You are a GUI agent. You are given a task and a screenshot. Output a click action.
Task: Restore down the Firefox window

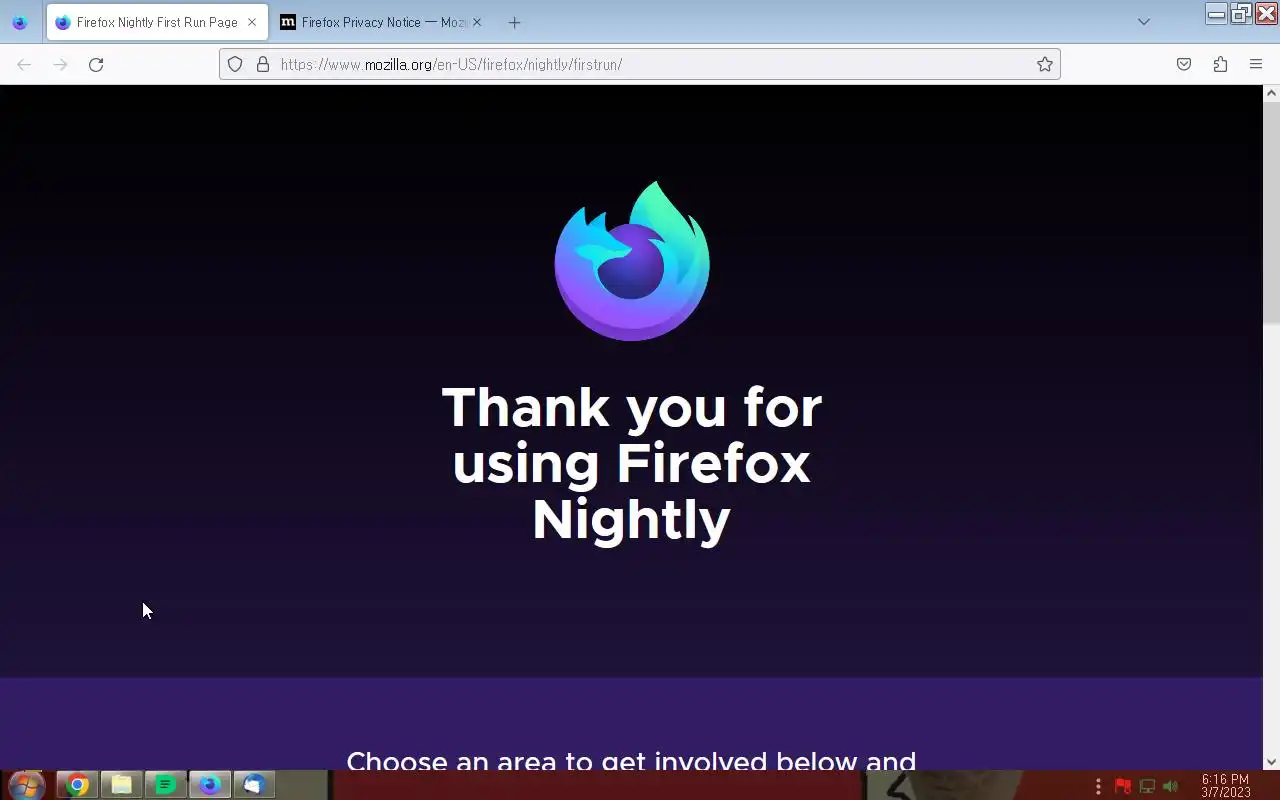[1241, 13]
